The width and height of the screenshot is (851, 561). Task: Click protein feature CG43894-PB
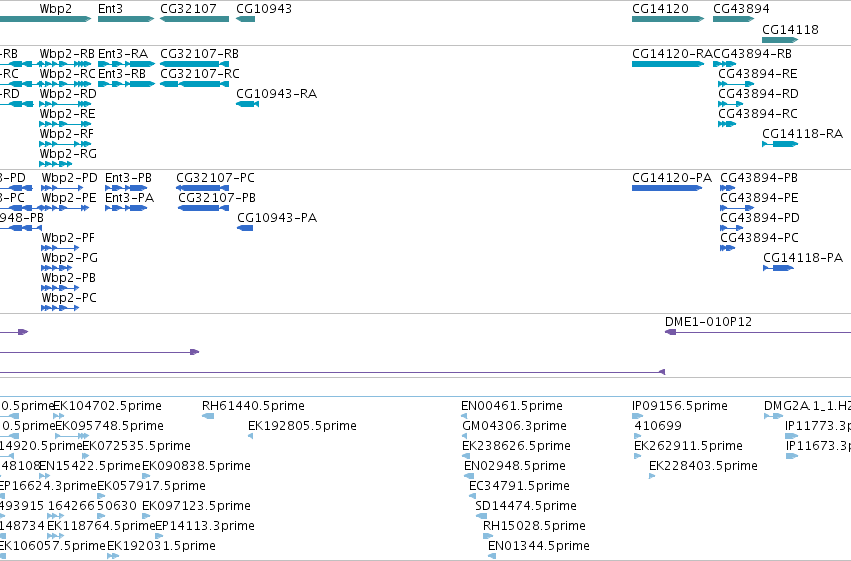click(728, 188)
